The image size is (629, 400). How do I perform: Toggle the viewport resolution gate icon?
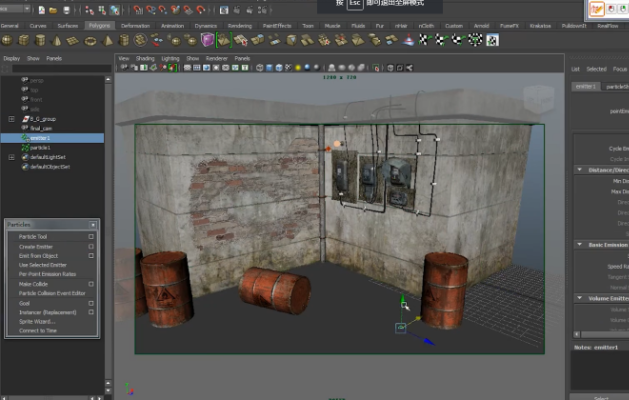pos(207,68)
